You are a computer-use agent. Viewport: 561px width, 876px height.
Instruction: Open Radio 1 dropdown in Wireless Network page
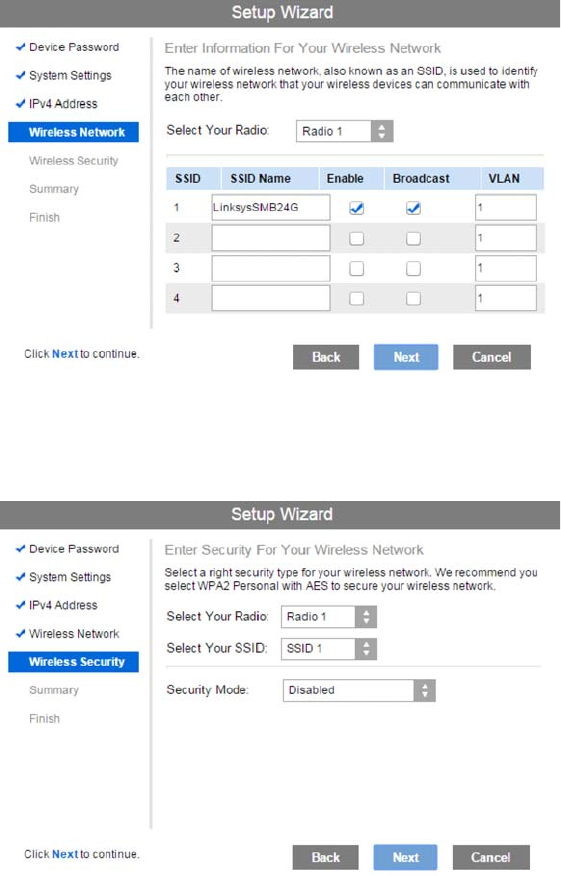tap(345, 131)
